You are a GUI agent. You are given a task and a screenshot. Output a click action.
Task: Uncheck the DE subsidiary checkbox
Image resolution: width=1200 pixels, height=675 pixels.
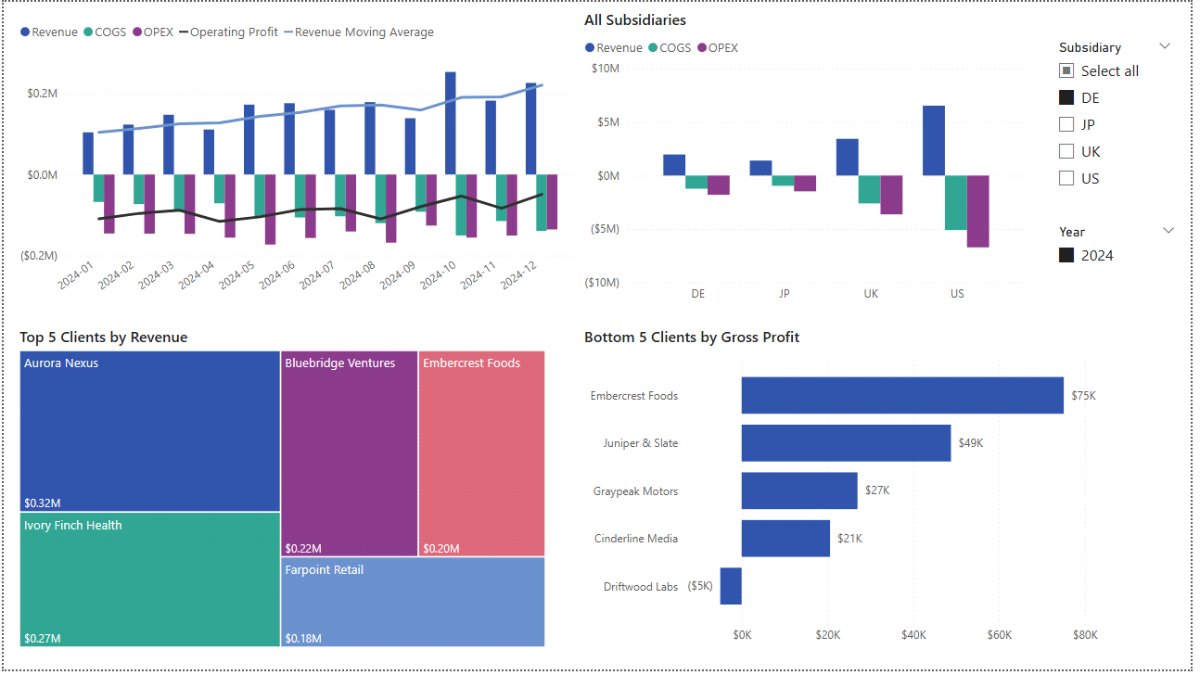tap(1067, 98)
